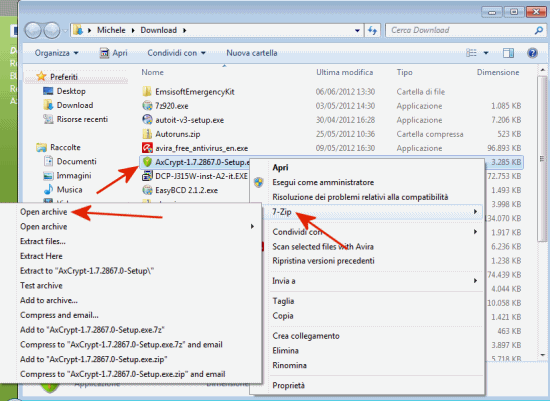Viewport: 550px width, 401px height.
Task: Click the Apri toolbar icon
Action: 105,53
